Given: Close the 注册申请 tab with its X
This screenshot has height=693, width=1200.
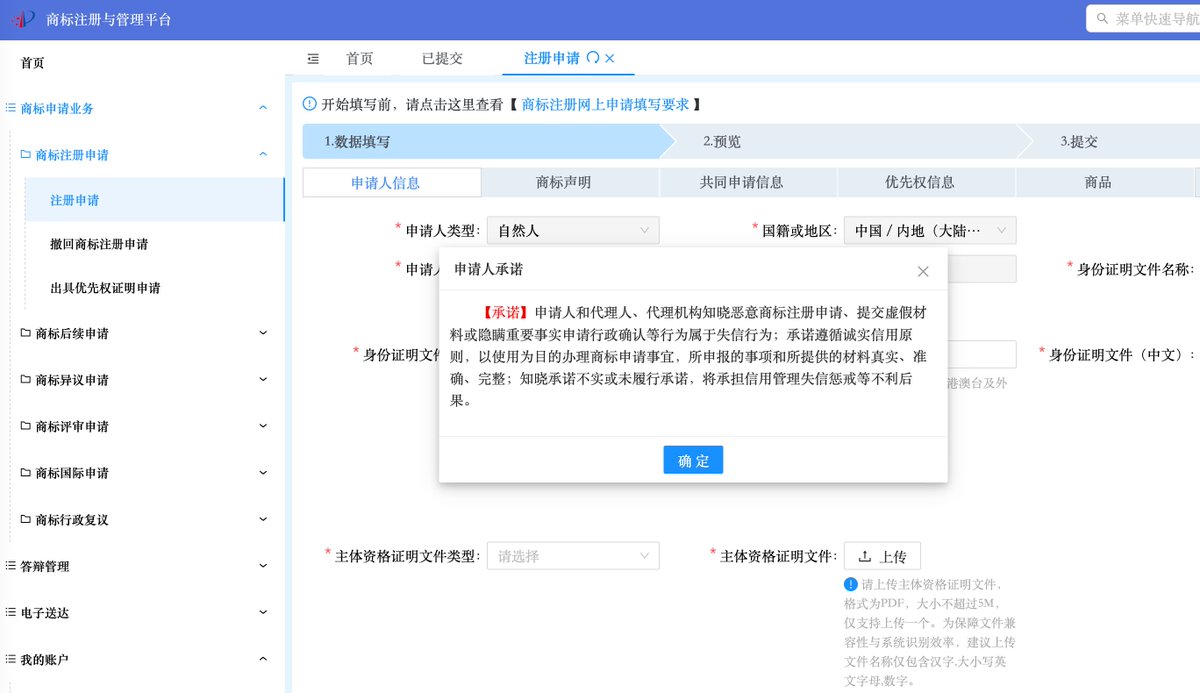Looking at the screenshot, I should 610,58.
